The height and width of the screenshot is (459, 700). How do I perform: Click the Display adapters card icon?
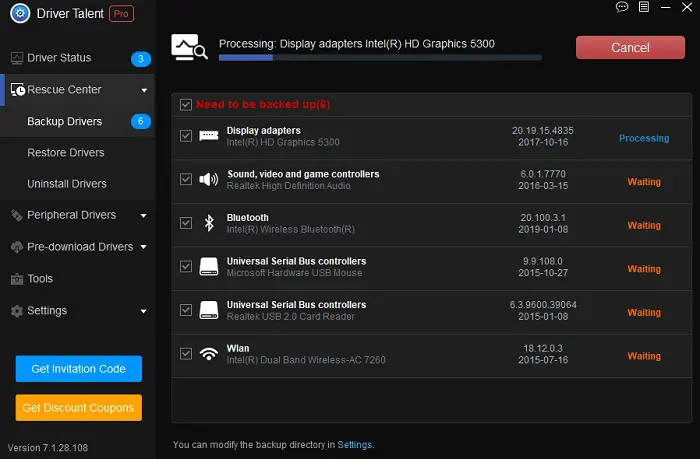208,135
